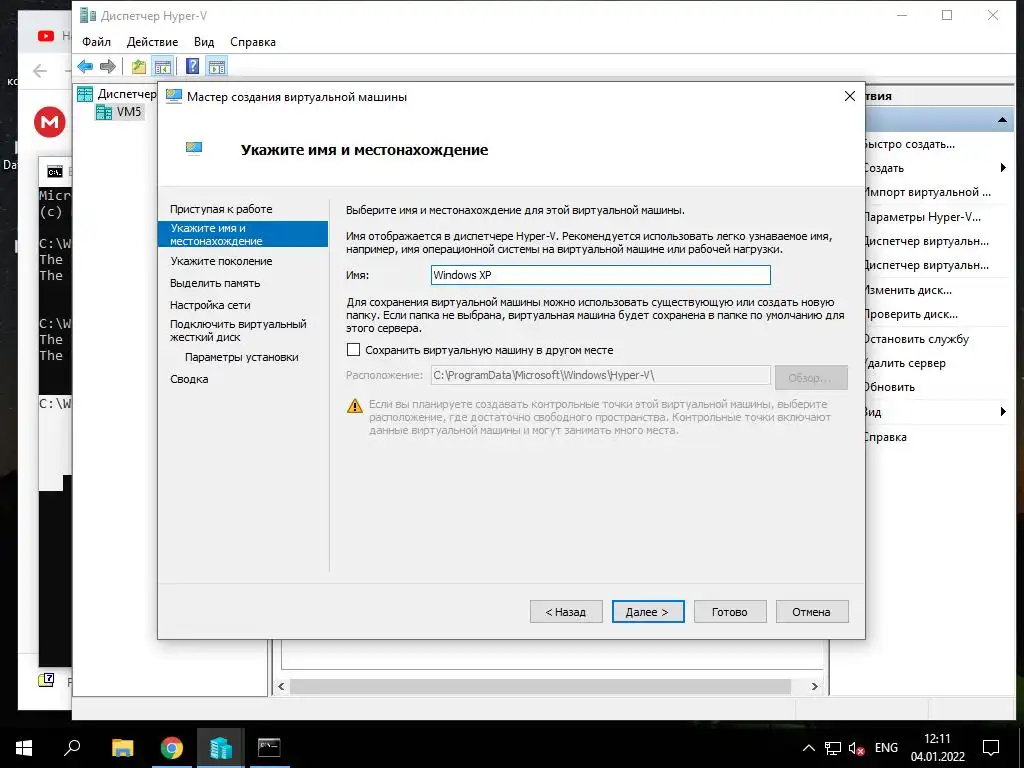Open the Действие menu
Image resolution: width=1024 pixels, height=768 pixels.
pyautogui.click(x=152, y=42)
